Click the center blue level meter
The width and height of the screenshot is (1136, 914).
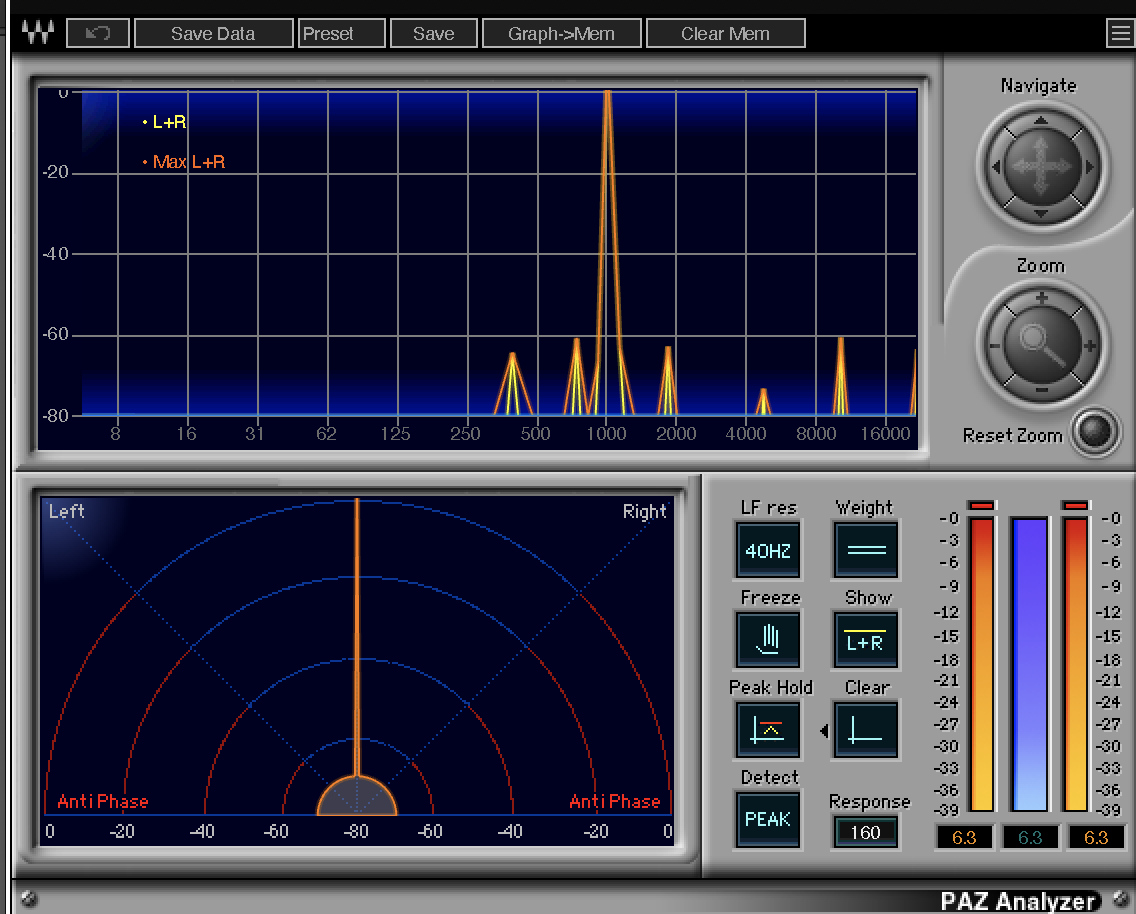pos(1030,664)
